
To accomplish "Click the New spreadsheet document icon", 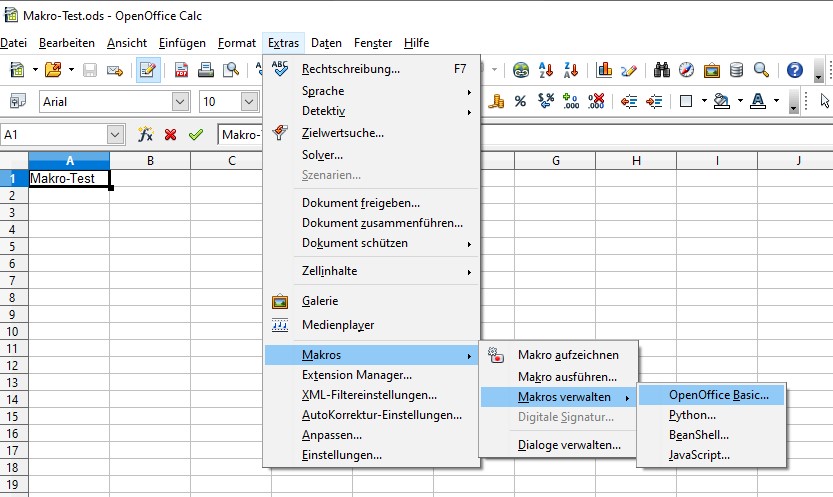I will [x=18, y=70].
